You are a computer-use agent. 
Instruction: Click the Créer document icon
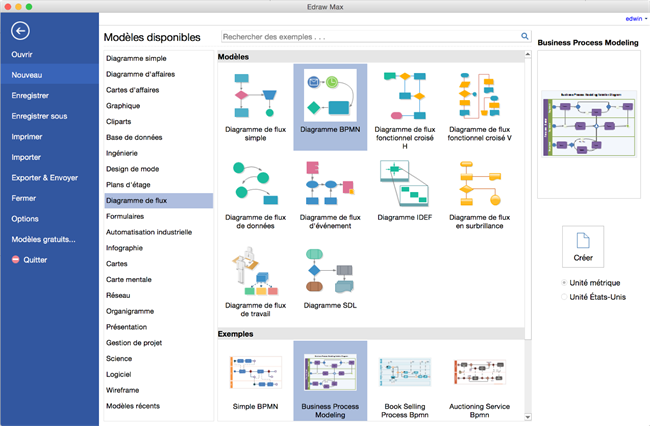tap(583, 247)
